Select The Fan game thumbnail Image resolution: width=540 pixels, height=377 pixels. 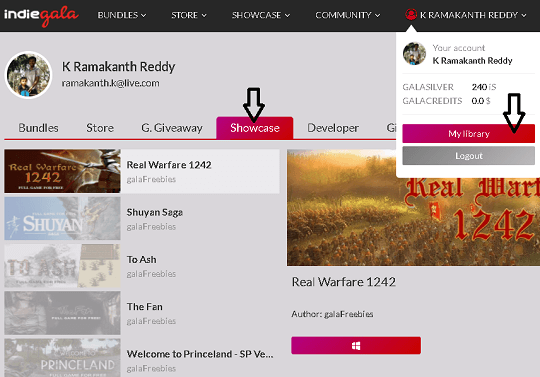click(62, 313)
